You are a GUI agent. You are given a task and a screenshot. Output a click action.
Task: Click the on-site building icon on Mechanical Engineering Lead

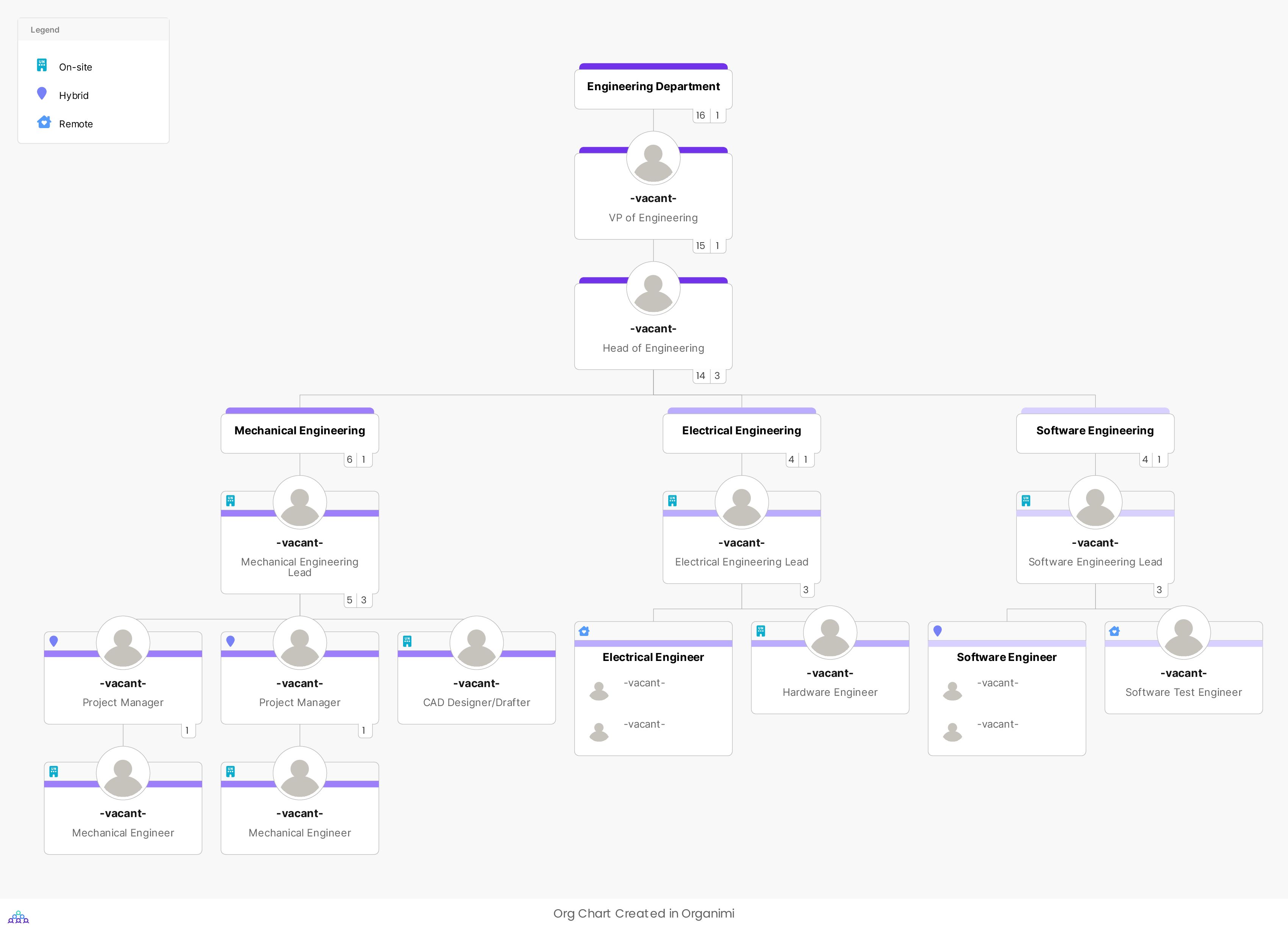pos(231,500)
